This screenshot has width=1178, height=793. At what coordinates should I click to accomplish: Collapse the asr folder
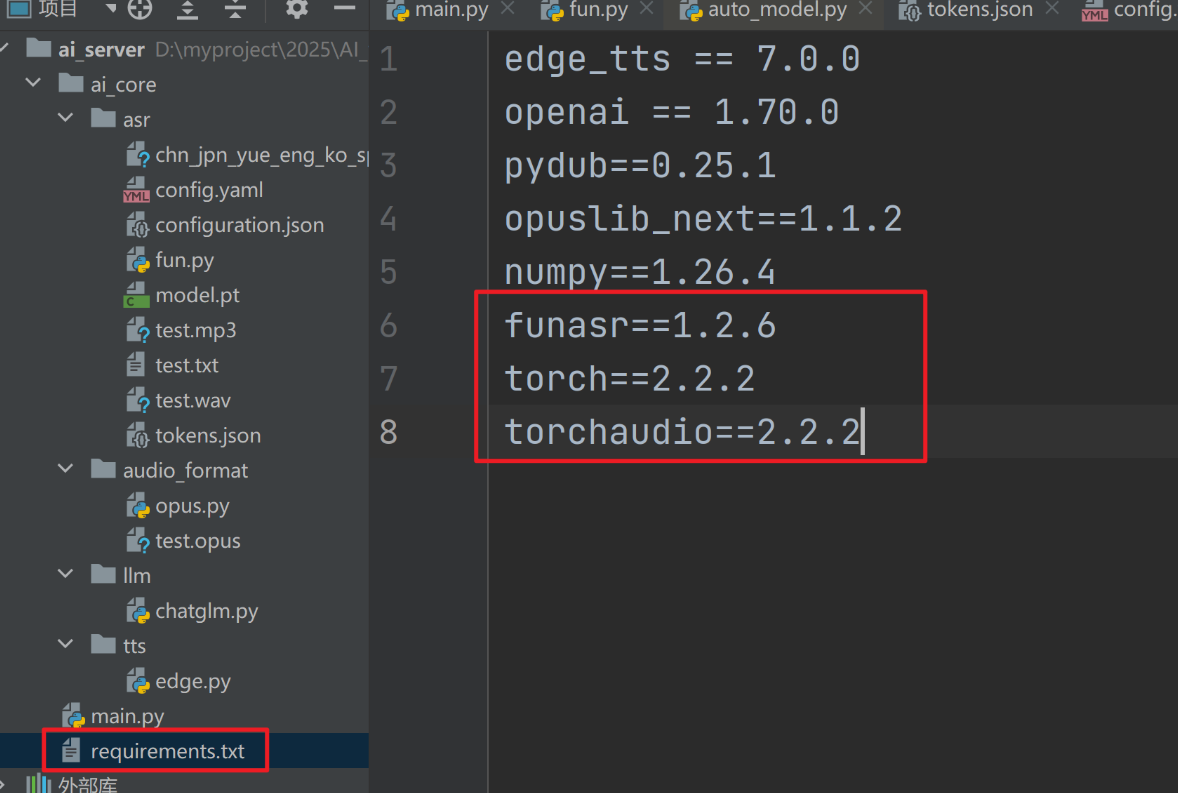tap(65, 118)
